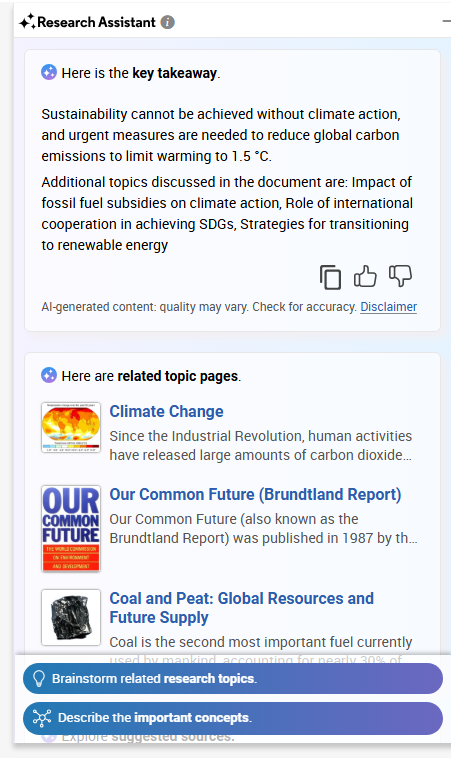Click the Climate Change heat map thumbnail
The width and height of the screenshot is (451, 758).
(x=71, y=427)
